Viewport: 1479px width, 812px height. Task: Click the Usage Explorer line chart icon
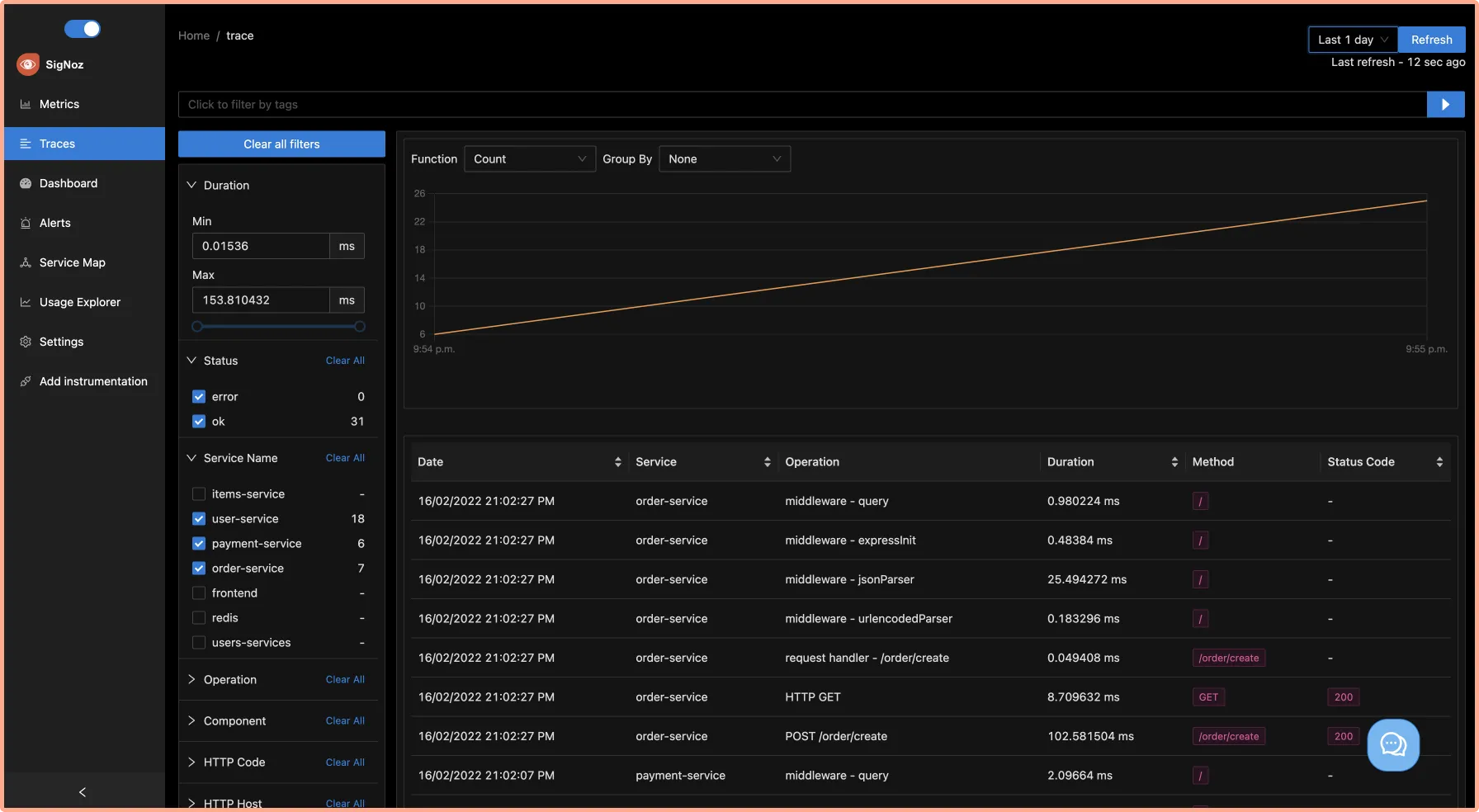pyautogui.click(x=26, y=302)
